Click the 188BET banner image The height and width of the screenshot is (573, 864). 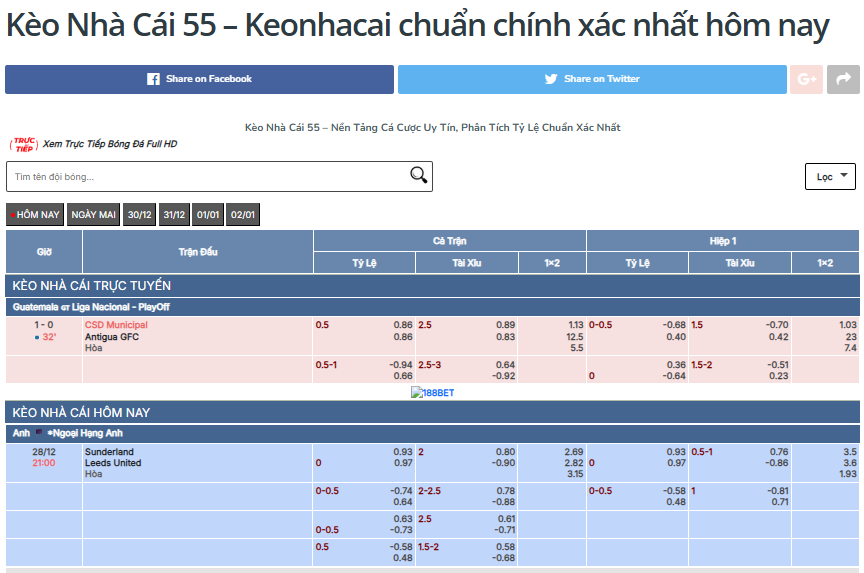[432, 393]
